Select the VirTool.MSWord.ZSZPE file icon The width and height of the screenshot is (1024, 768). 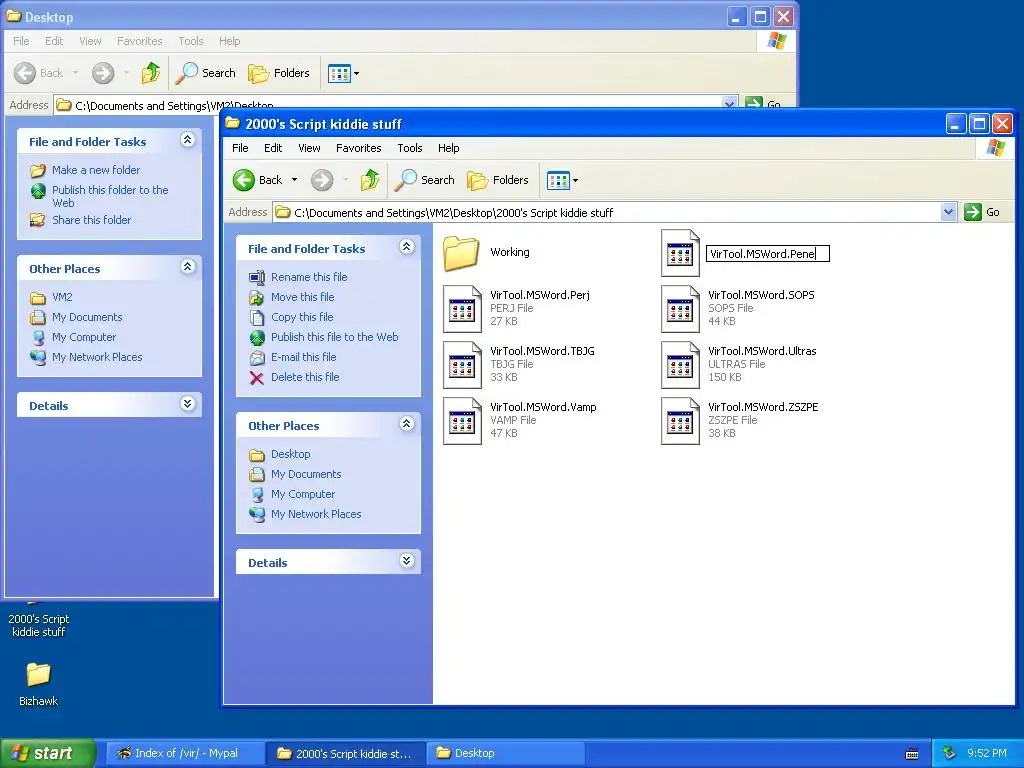pos(680,421)
